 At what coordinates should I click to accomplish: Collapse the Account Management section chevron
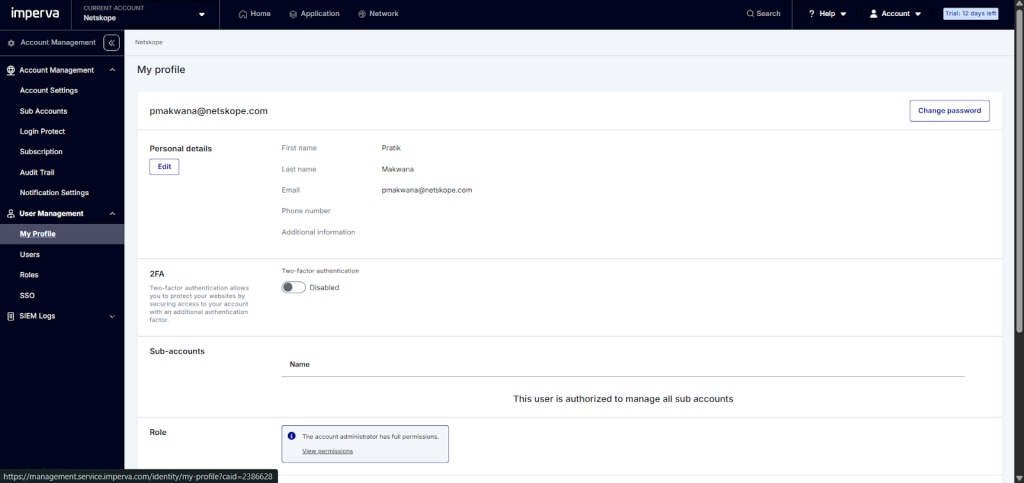[112, 70]
